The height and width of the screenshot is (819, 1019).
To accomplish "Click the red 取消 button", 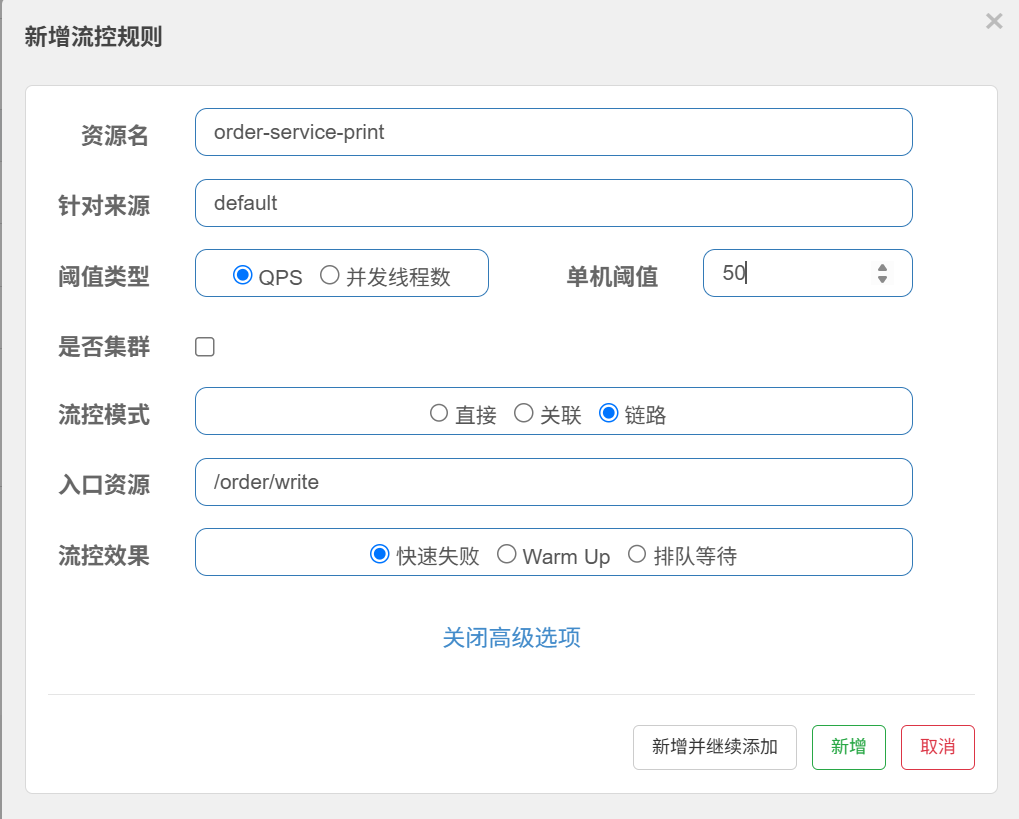I will coord(938,747).
